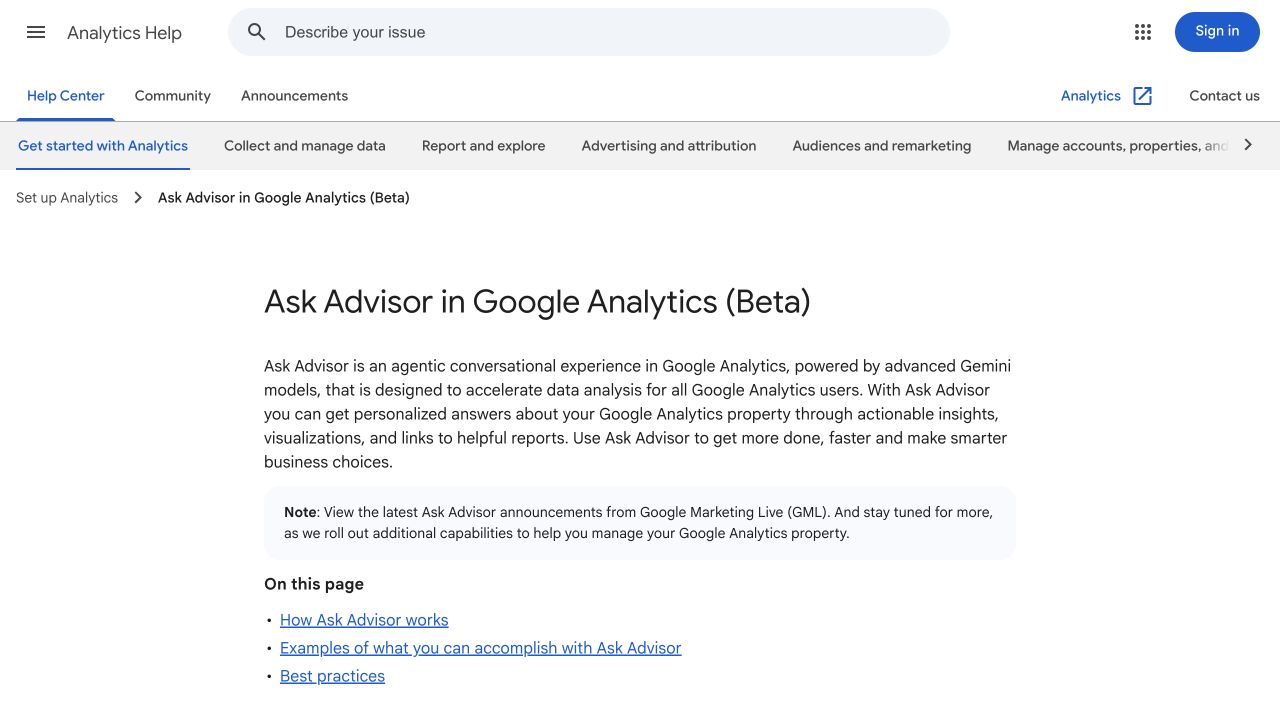1280x720 pixels.
Task: Go to the Announcements tab
Action: [x=294, y=96]
